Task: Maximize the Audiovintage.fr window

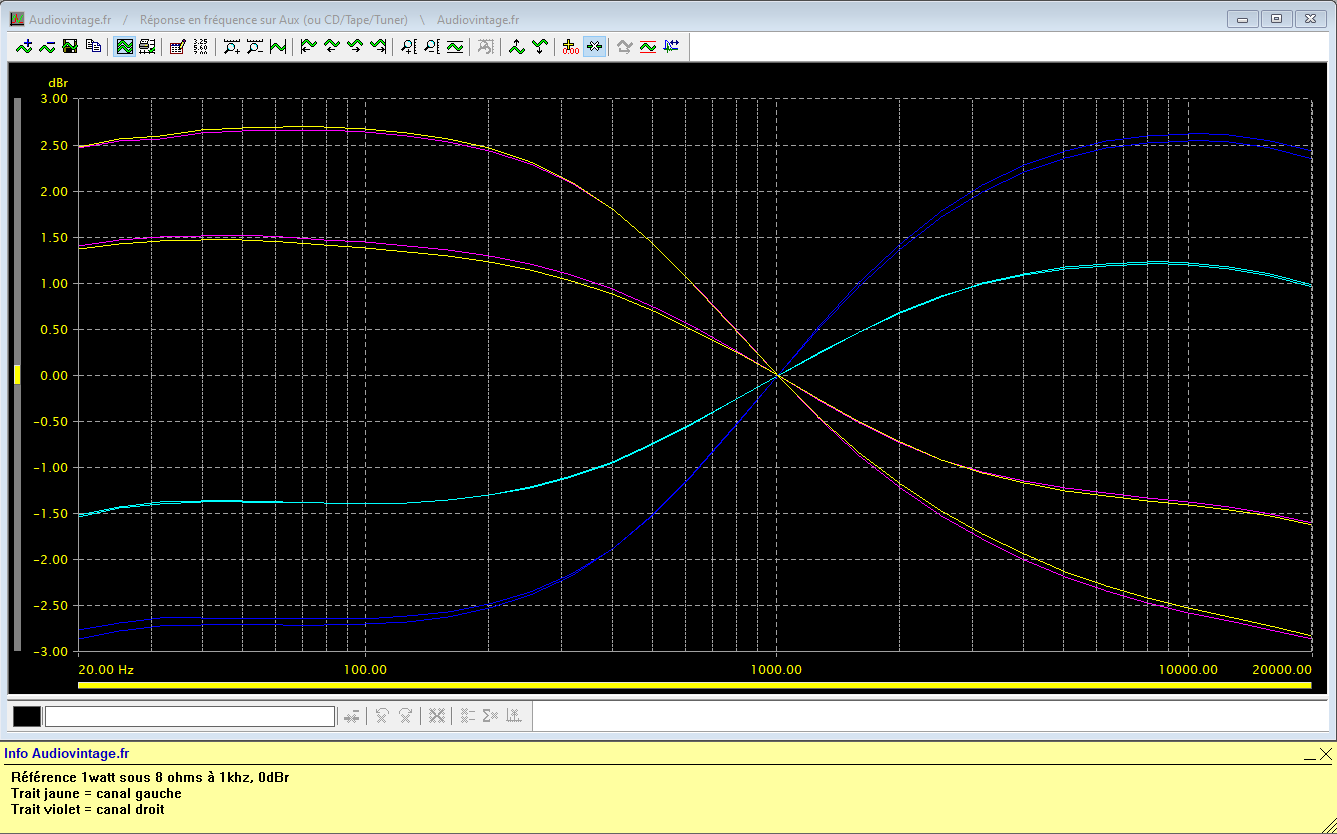Action: pos(1276,19)
